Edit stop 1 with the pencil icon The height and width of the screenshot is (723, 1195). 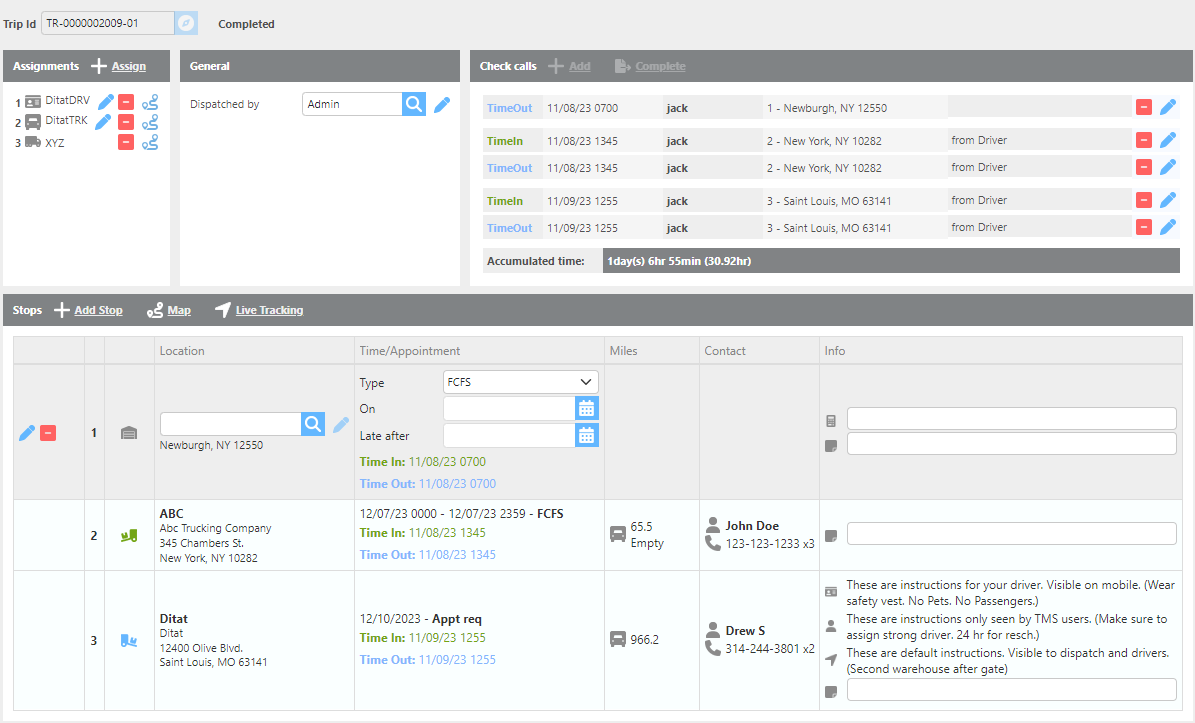(27, 433)
